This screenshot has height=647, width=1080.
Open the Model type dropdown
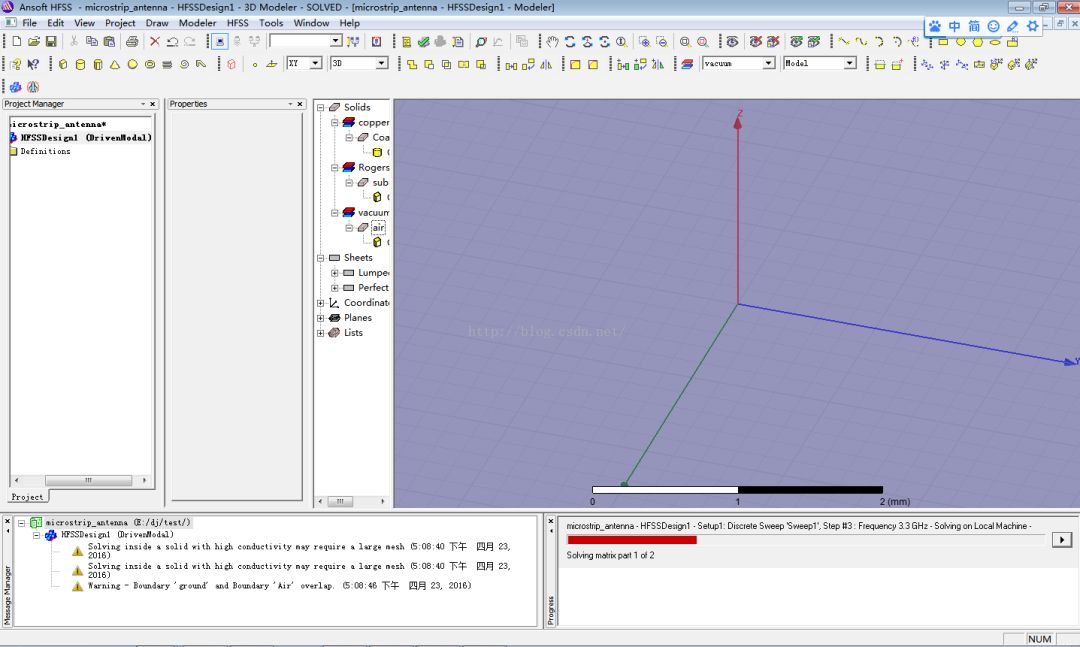(850, 63)
